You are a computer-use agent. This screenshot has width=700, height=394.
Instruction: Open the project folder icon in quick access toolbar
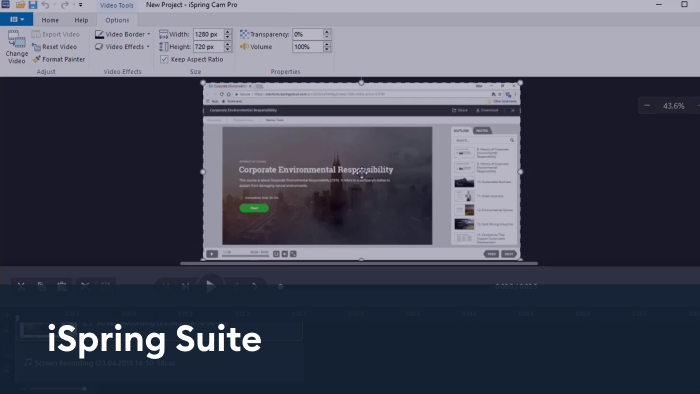pyautogui.click(x=20, y=5)
